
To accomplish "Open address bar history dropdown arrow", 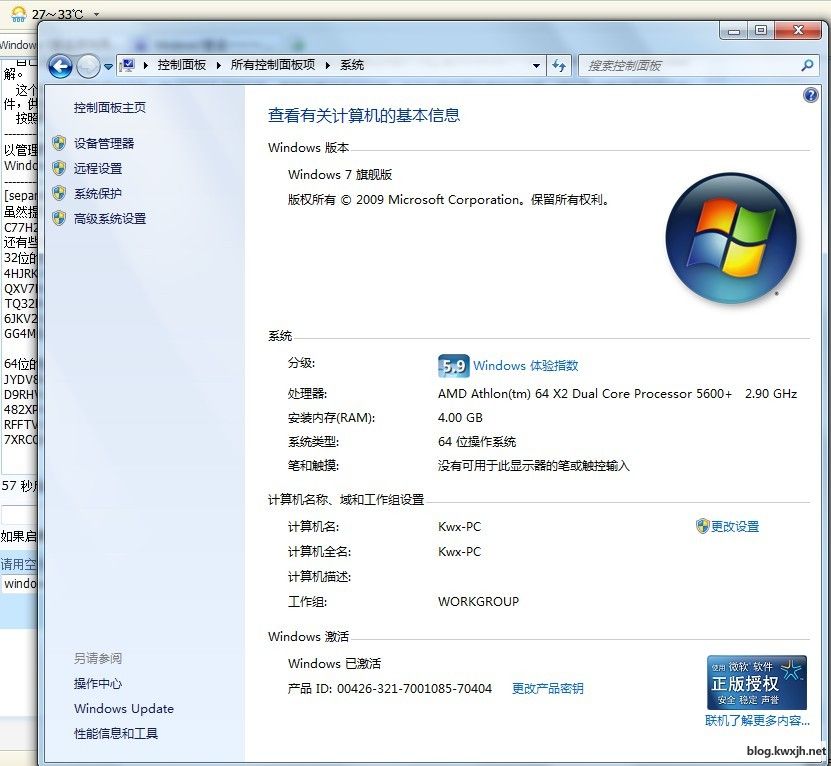I will (536, 66).
